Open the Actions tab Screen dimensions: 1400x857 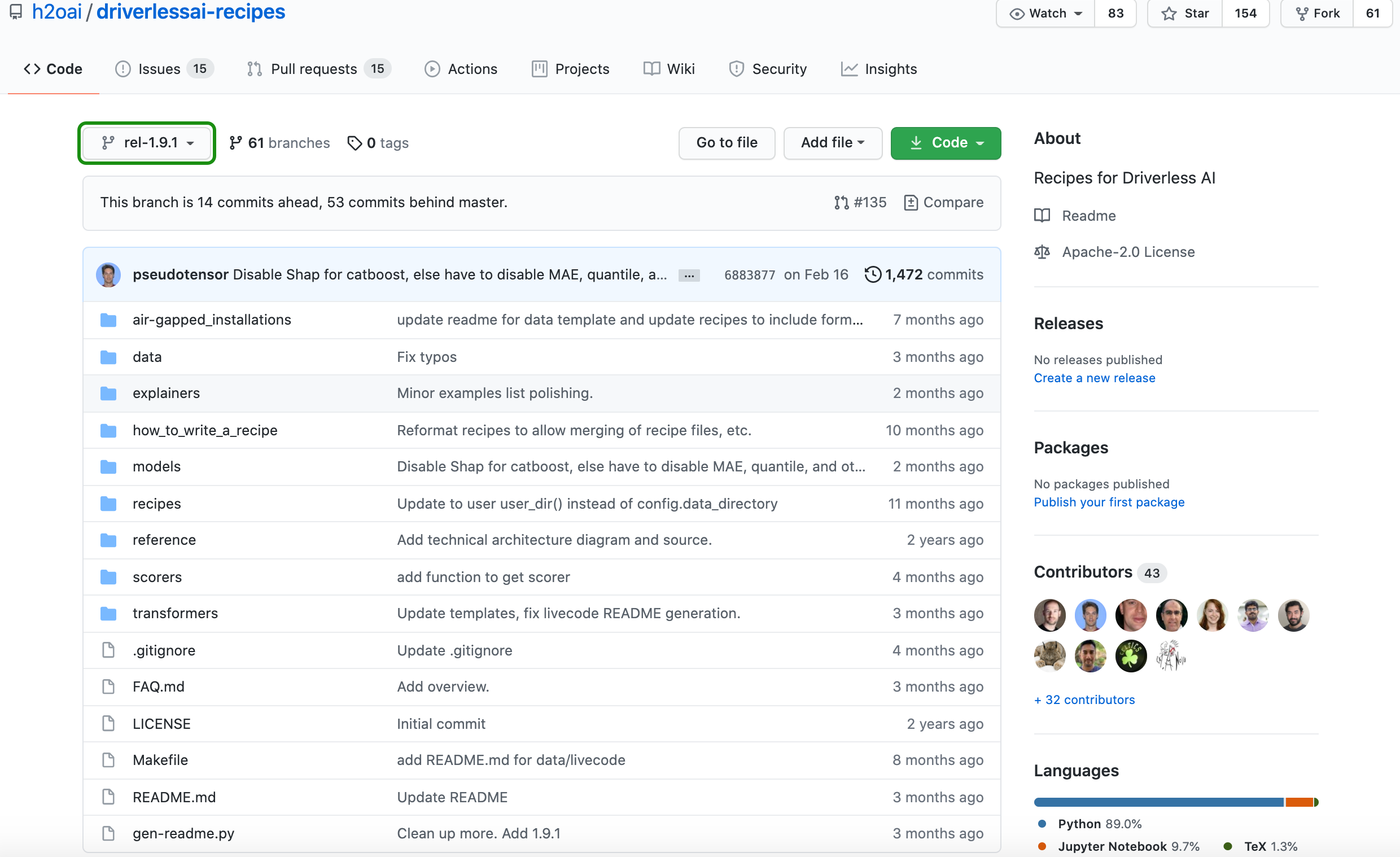tap(461, 69)
